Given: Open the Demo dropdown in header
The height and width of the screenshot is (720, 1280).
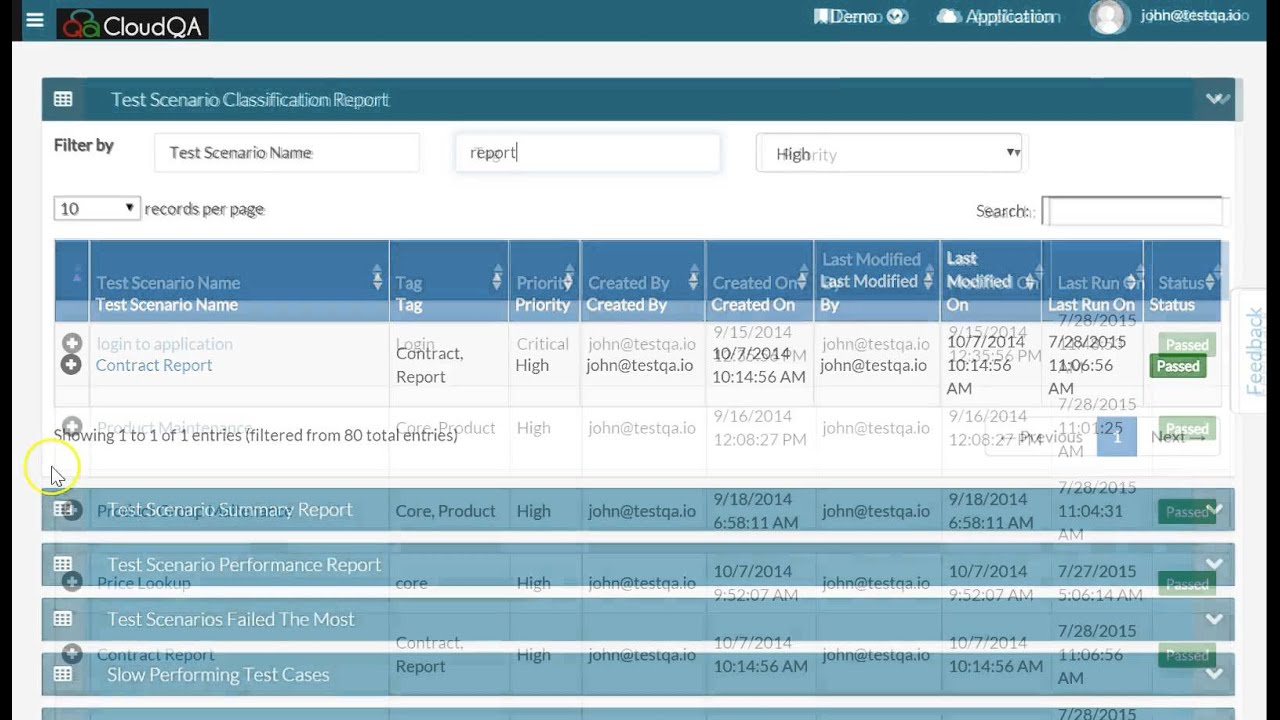Looking at the screenshot, I should [860, 16].
